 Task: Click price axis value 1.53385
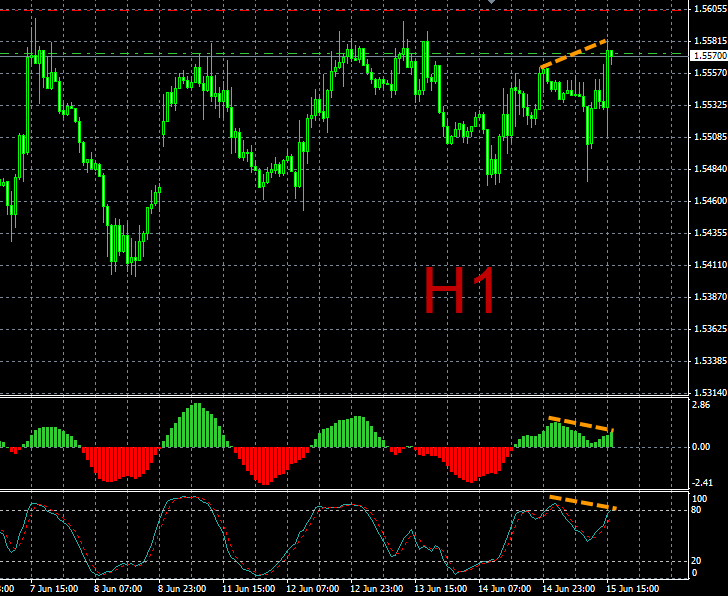tap(710, 361)
